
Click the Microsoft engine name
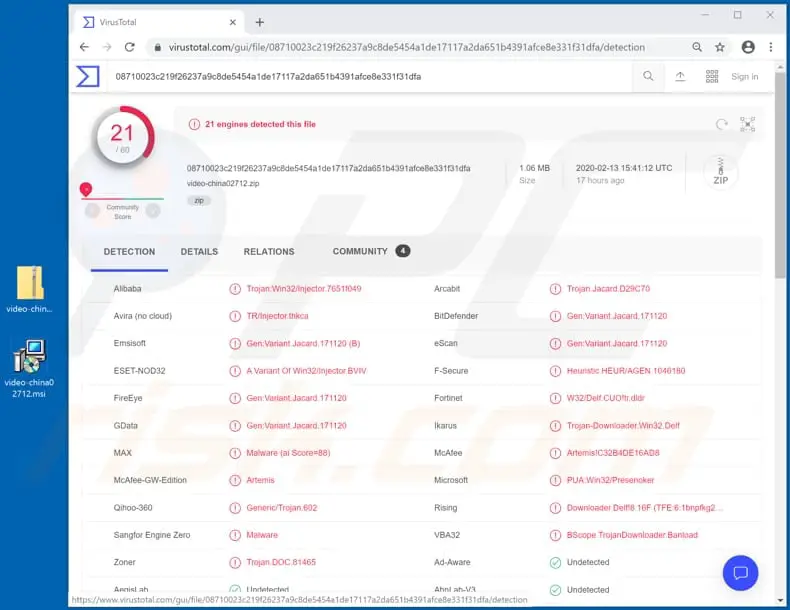[x=451, y=480]
